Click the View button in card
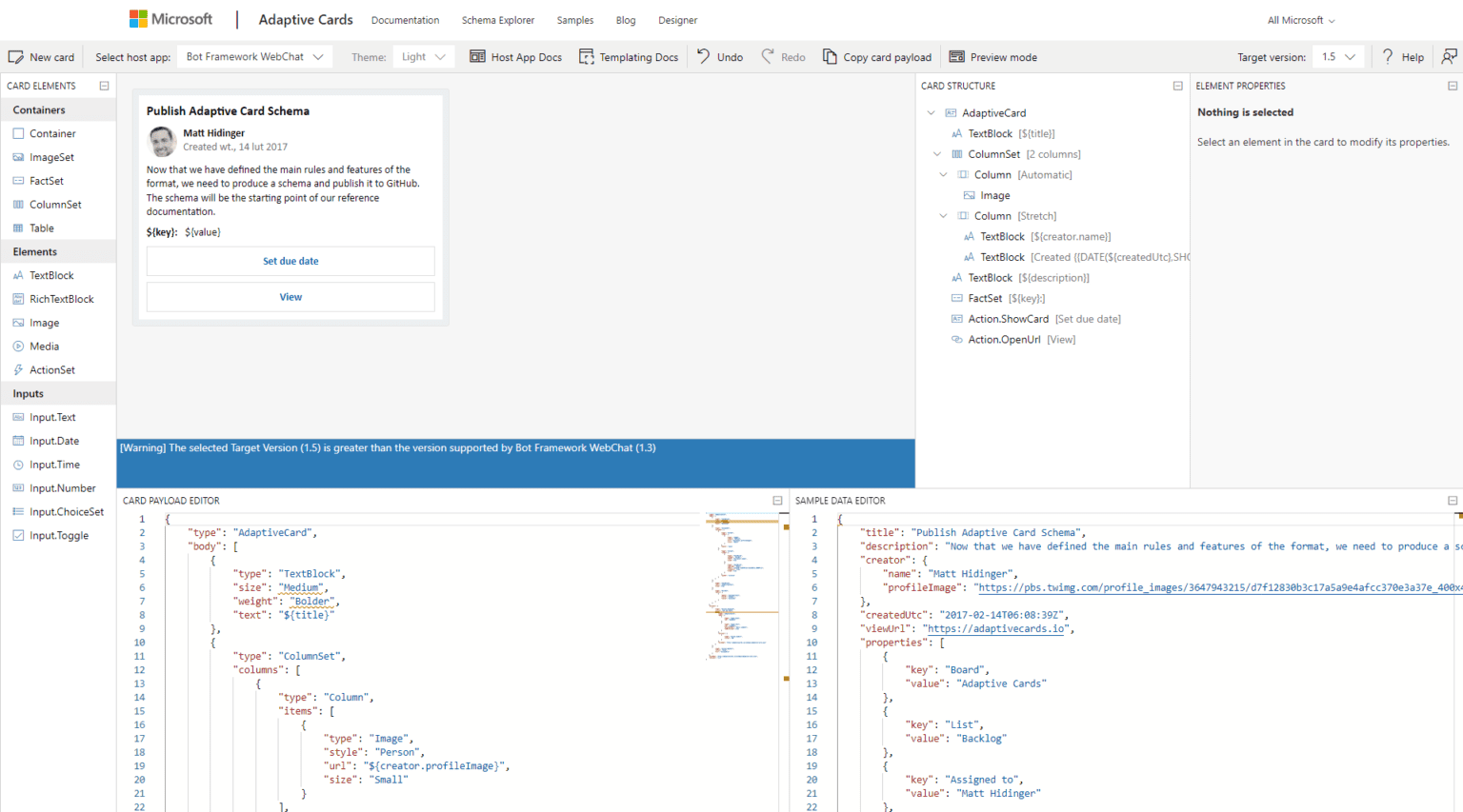Image resolution: width=1463 pixels, height=812 pixels. 291,297
